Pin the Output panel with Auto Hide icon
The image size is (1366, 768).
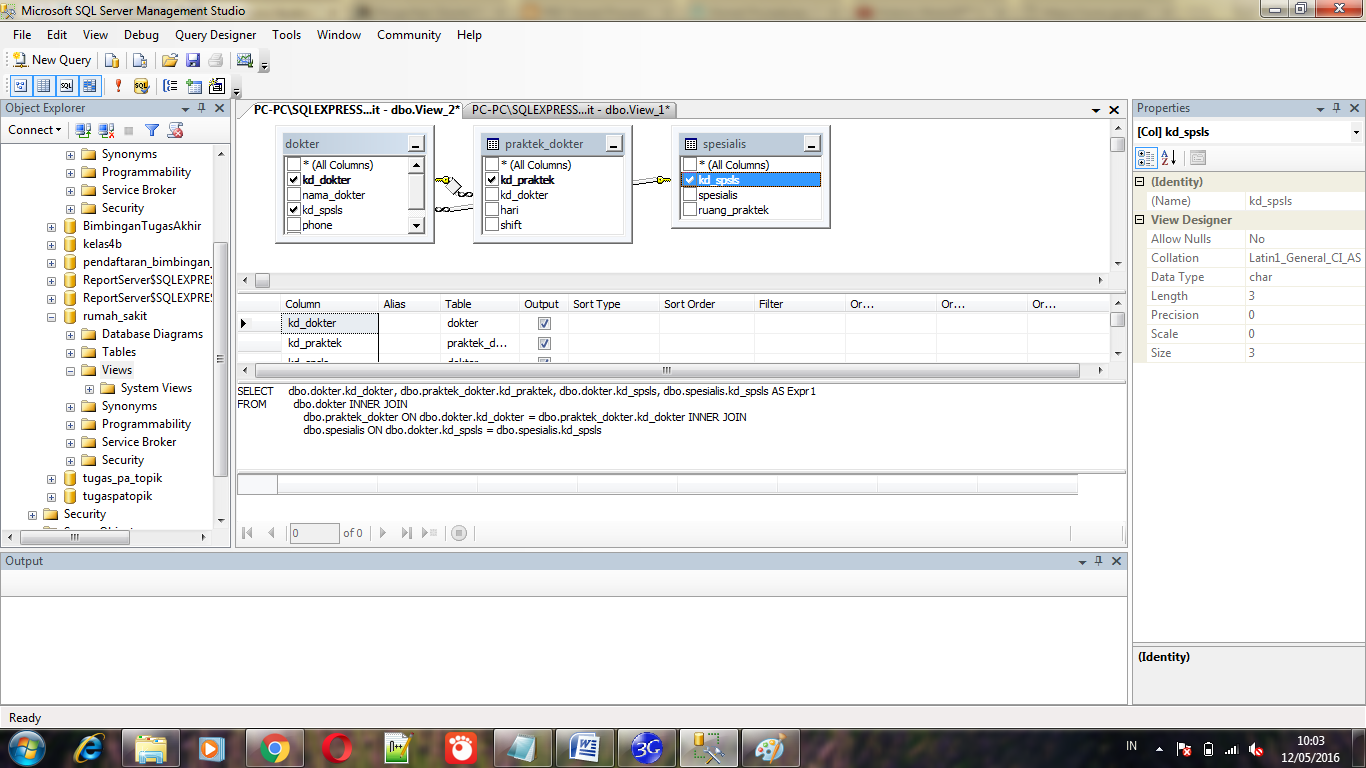(x=1099, y=561)
